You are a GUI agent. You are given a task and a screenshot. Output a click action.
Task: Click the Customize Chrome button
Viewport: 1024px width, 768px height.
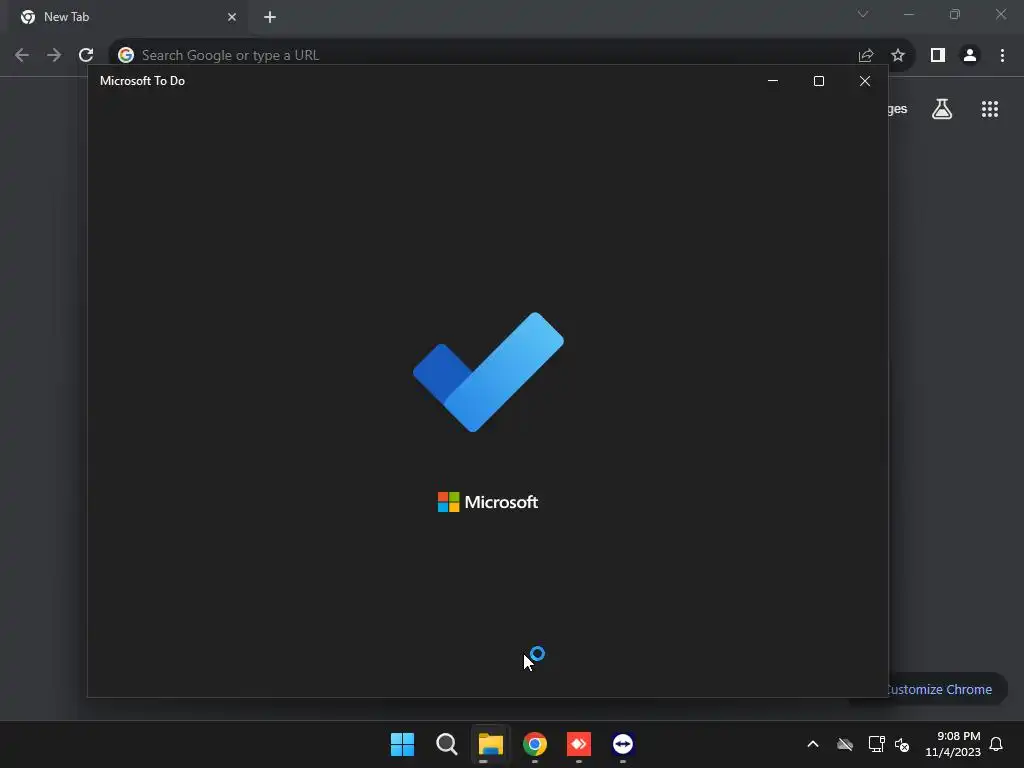(939, 689)
